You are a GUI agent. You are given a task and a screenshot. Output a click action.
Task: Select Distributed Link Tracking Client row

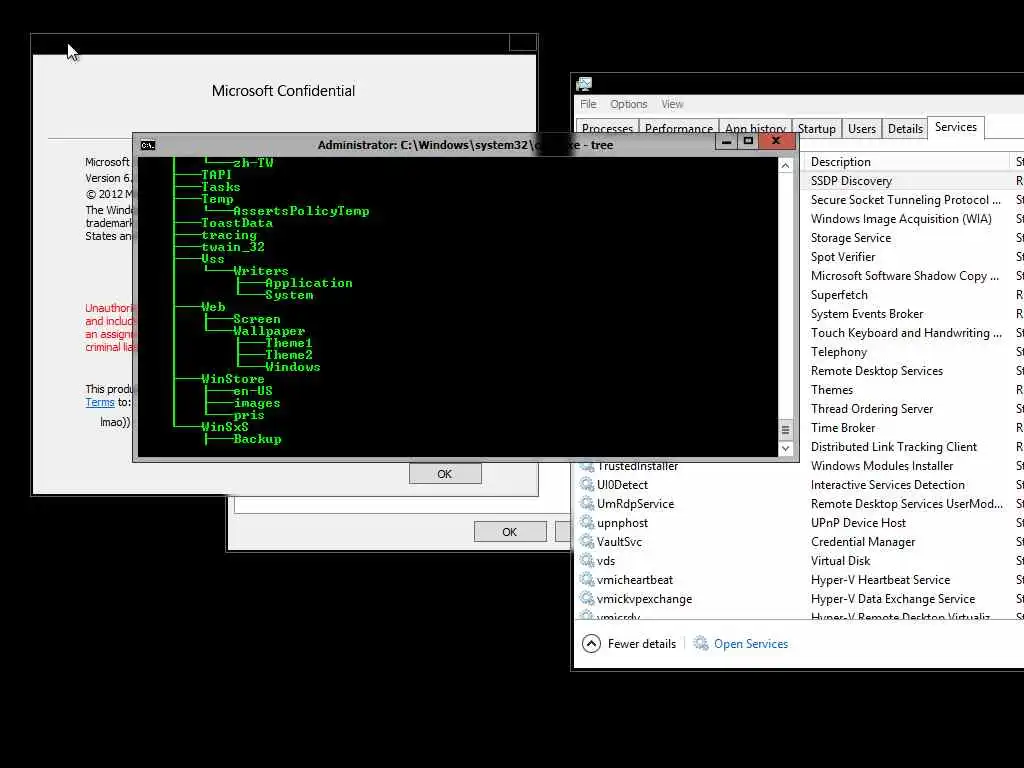click(x=912, y=446)
